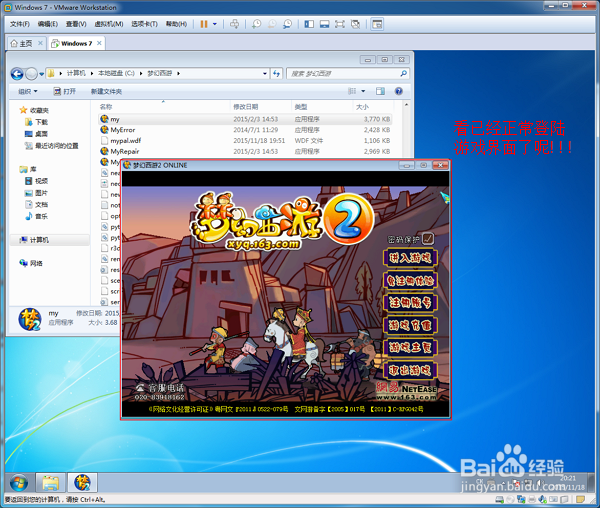The image size is (600, 508).
Task: Sort files by the 修改日期 column
Action: pos(246,107)
